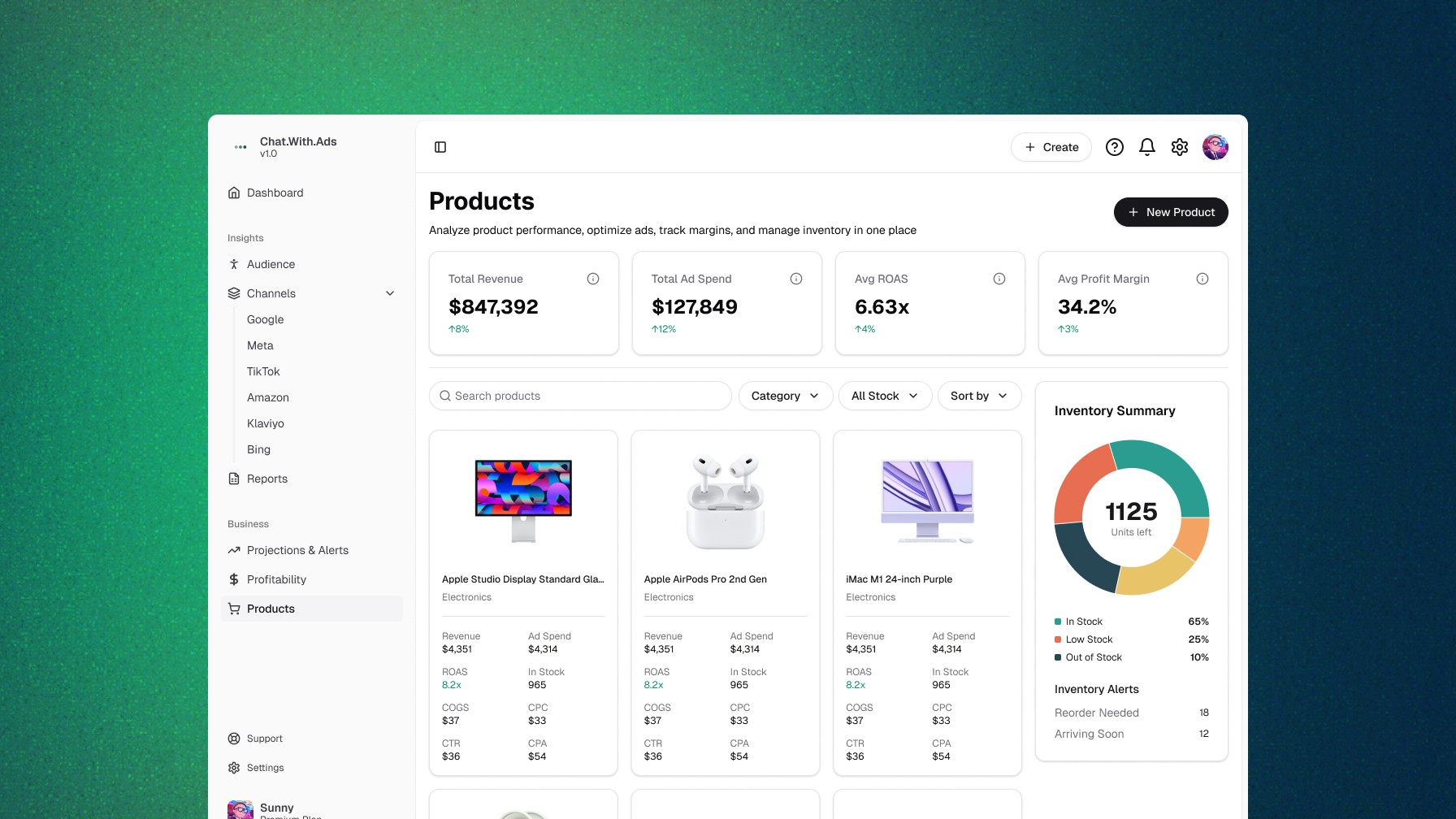Viewport: 1456px width, 819px height.
Task: Open Reports page
Action: [x=312, y=479]
